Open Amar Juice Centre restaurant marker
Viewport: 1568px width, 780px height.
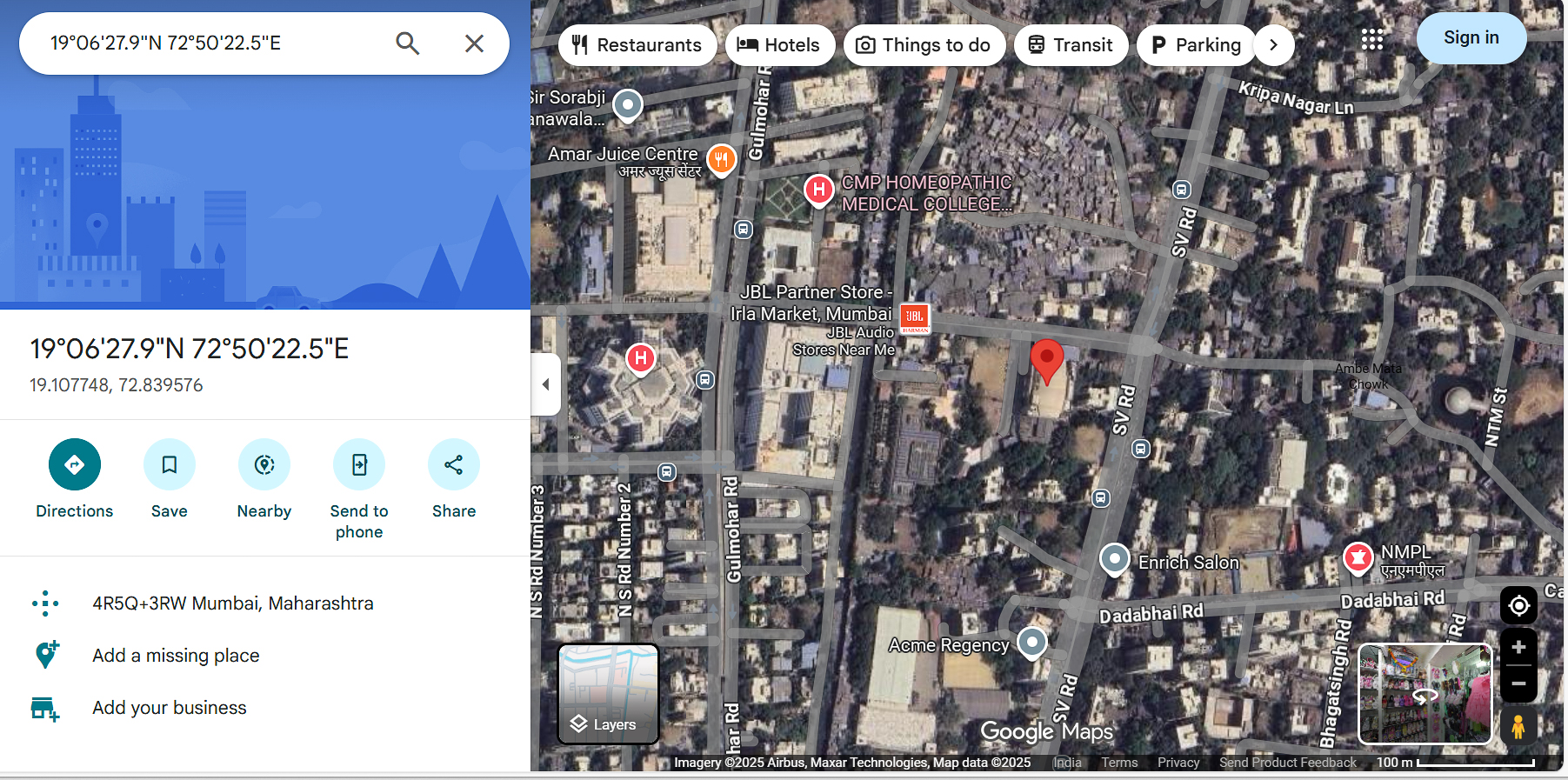pyautogui.click(x=722, y=160)
